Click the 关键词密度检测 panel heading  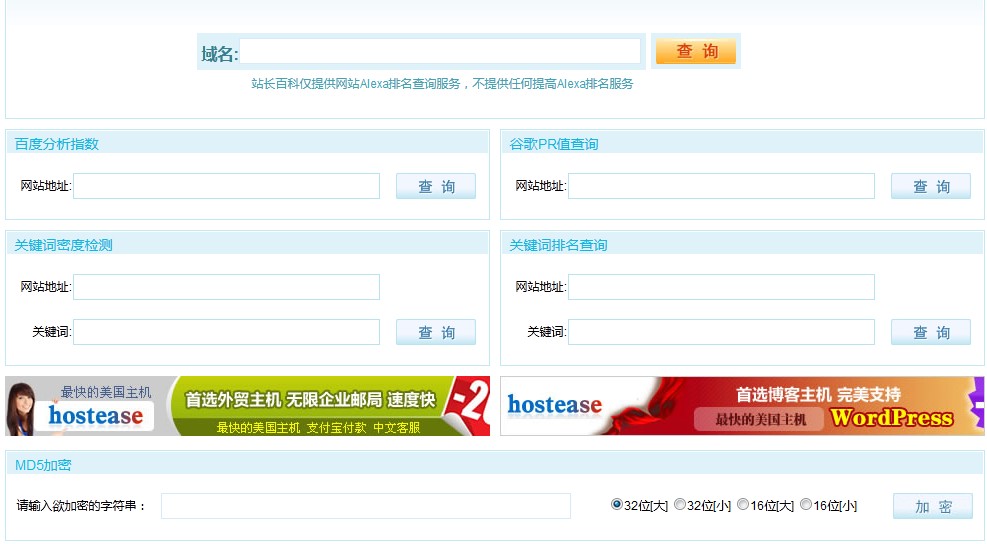coord(64,245)
